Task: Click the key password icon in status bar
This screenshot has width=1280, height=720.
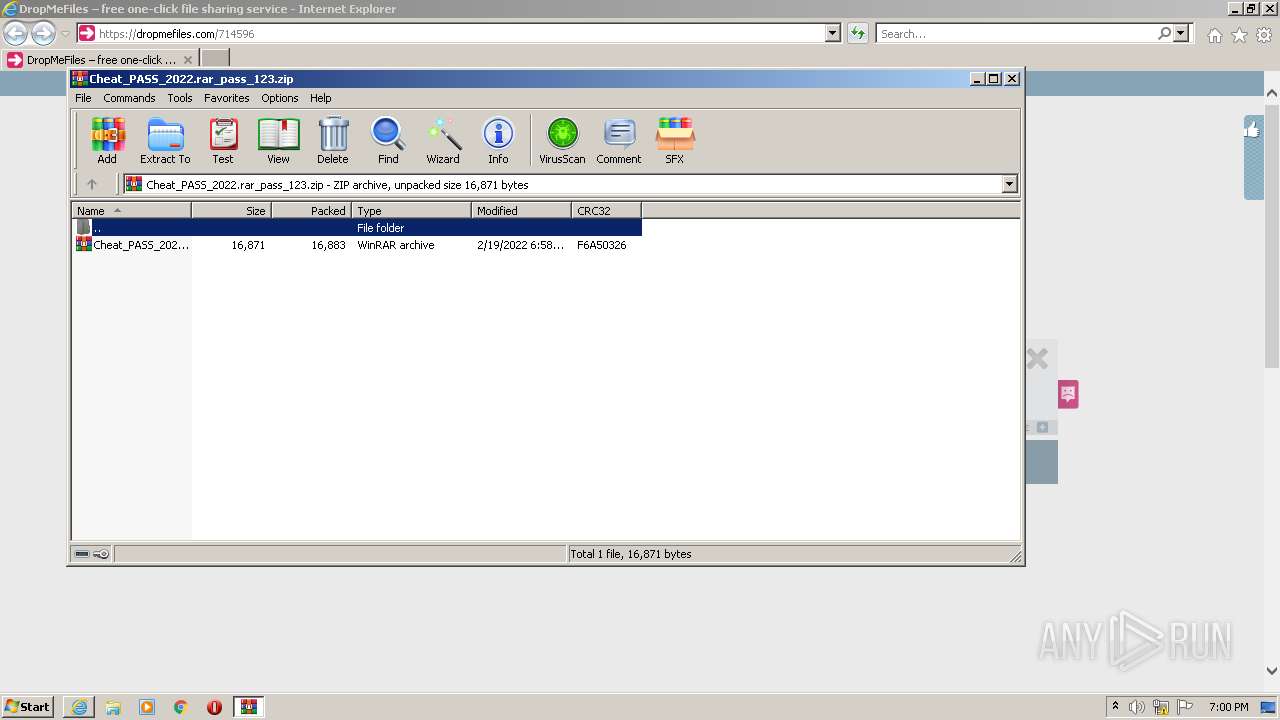Action: [x=101, y=554]
